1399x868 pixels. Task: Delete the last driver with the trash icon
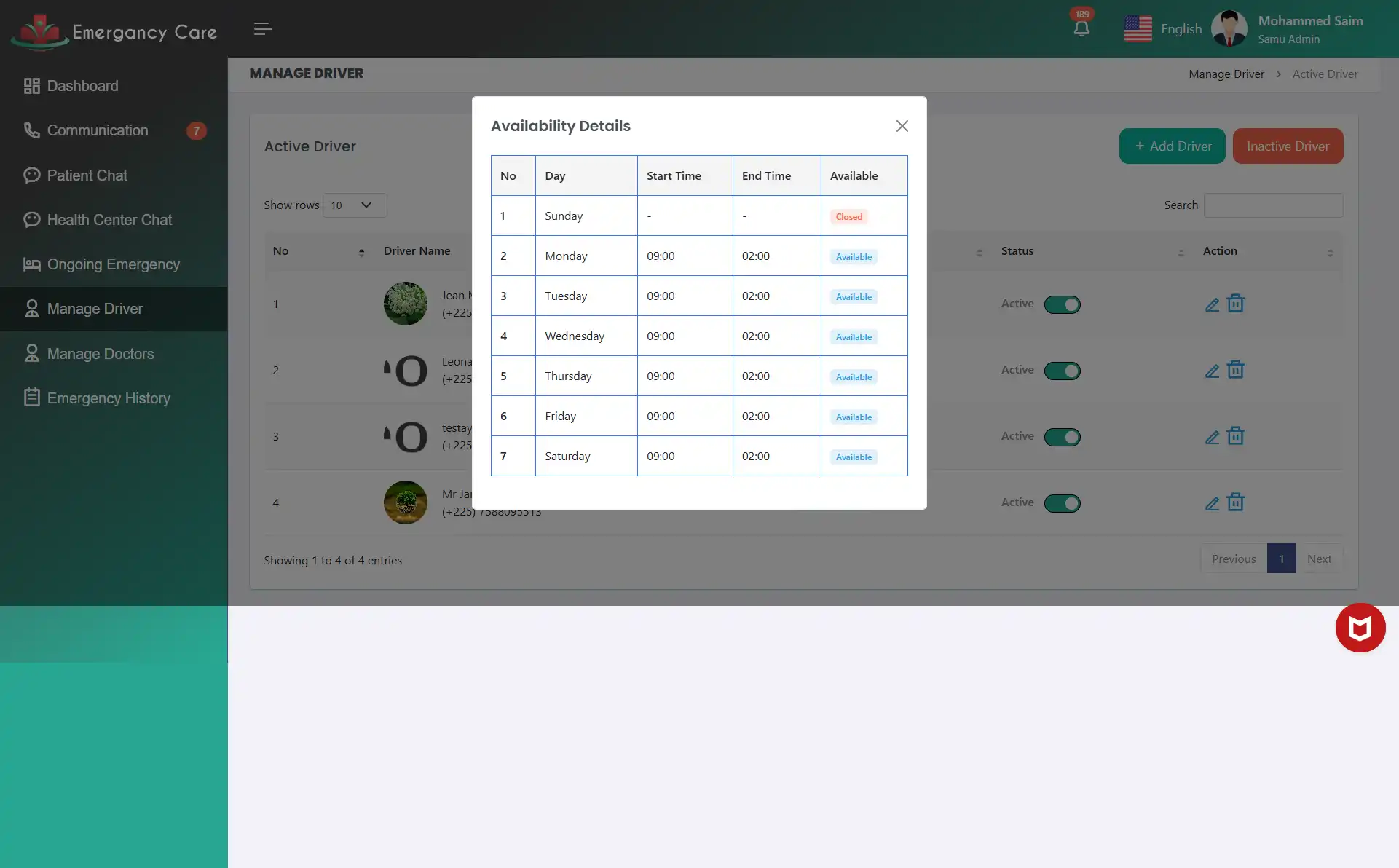pyautogui.click(x=1235, y=502)
